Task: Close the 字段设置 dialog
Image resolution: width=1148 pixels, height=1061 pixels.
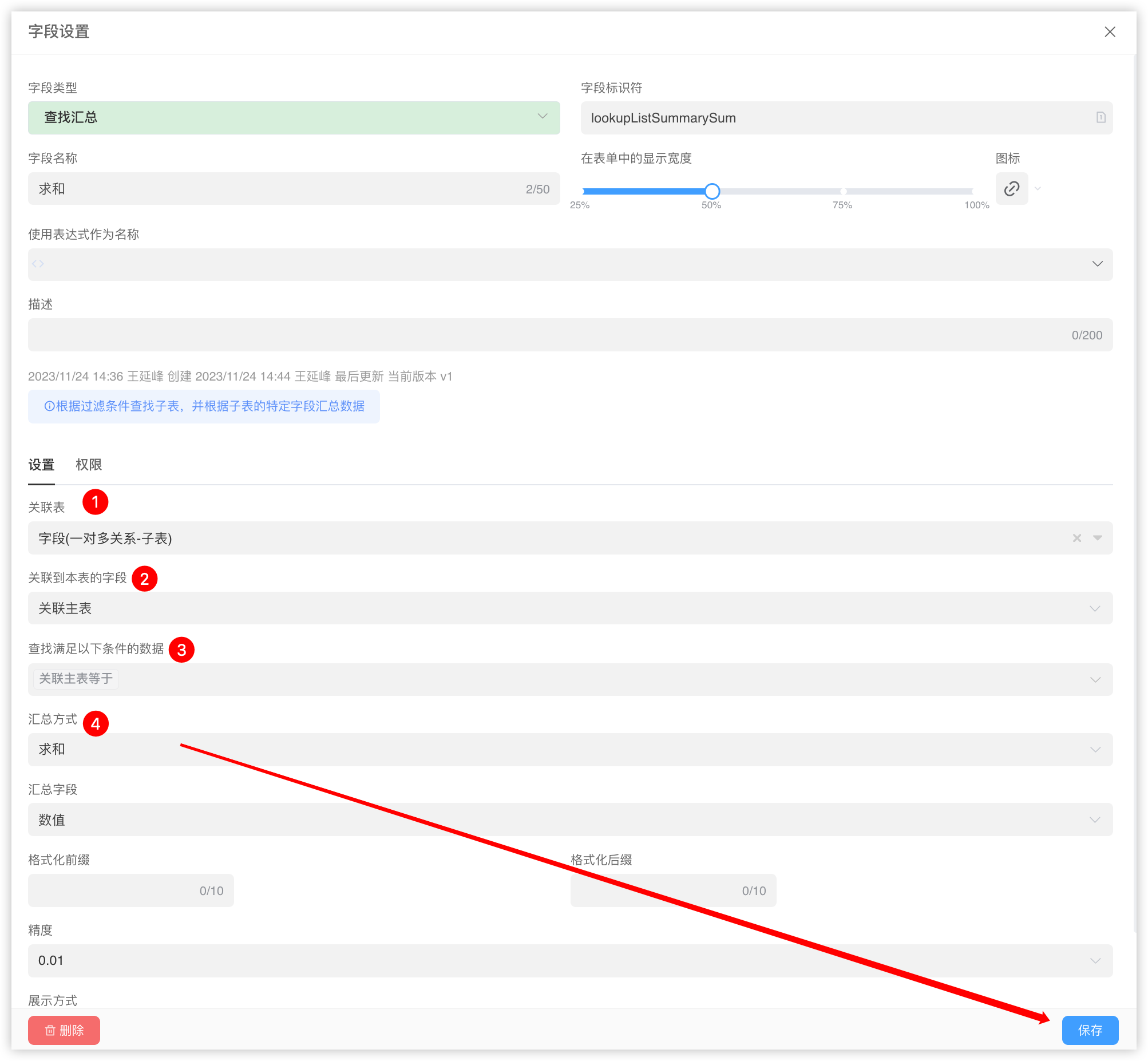Action: (1110, 32)
